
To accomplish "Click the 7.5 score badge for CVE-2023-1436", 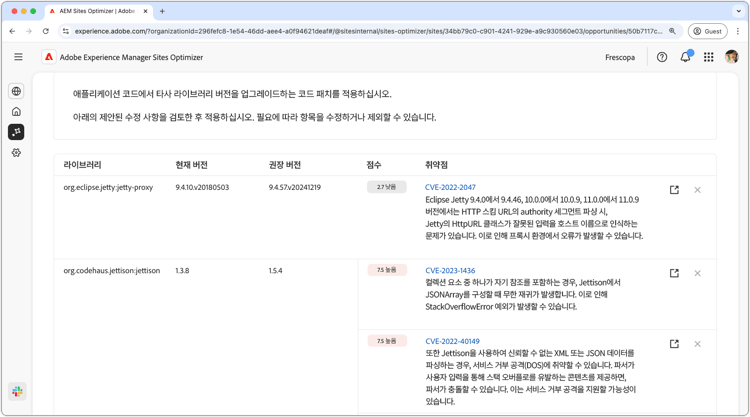I will pos(387,270).
